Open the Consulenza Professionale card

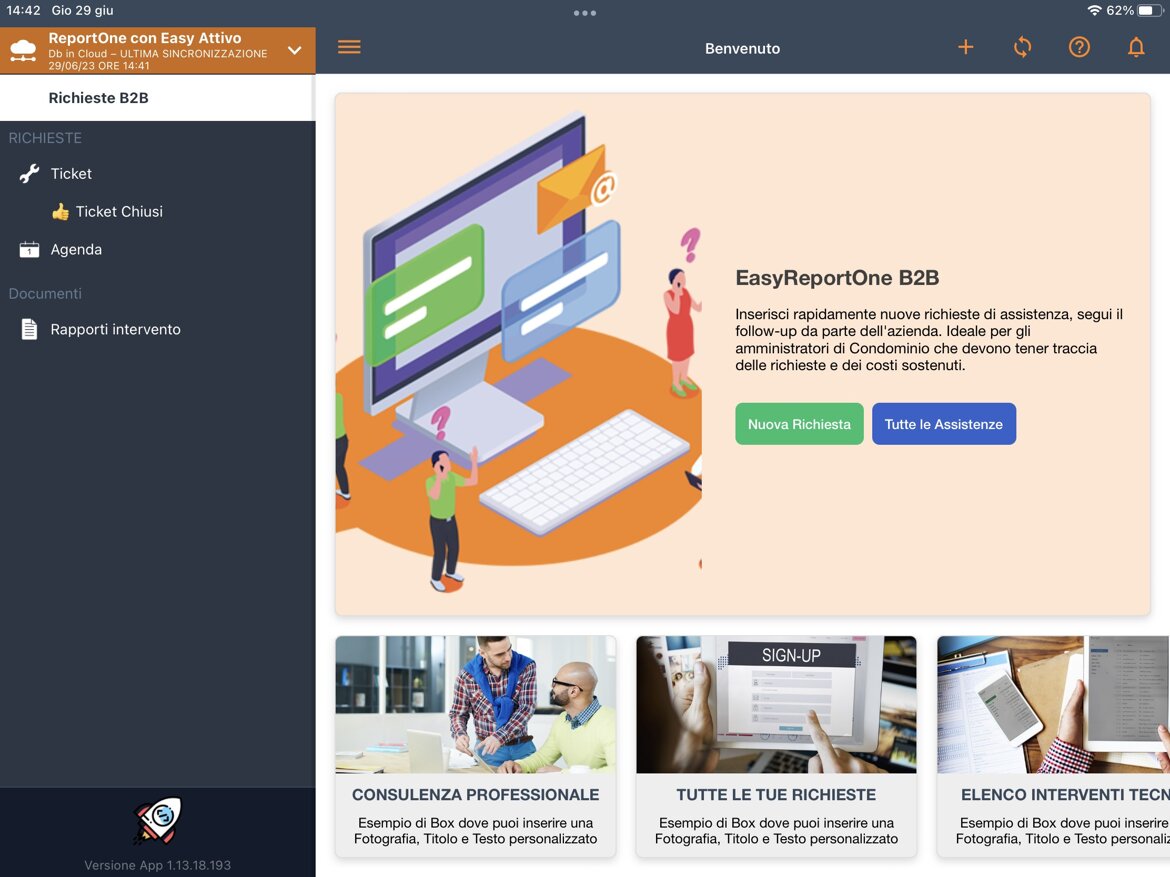[x=475, y=745]
